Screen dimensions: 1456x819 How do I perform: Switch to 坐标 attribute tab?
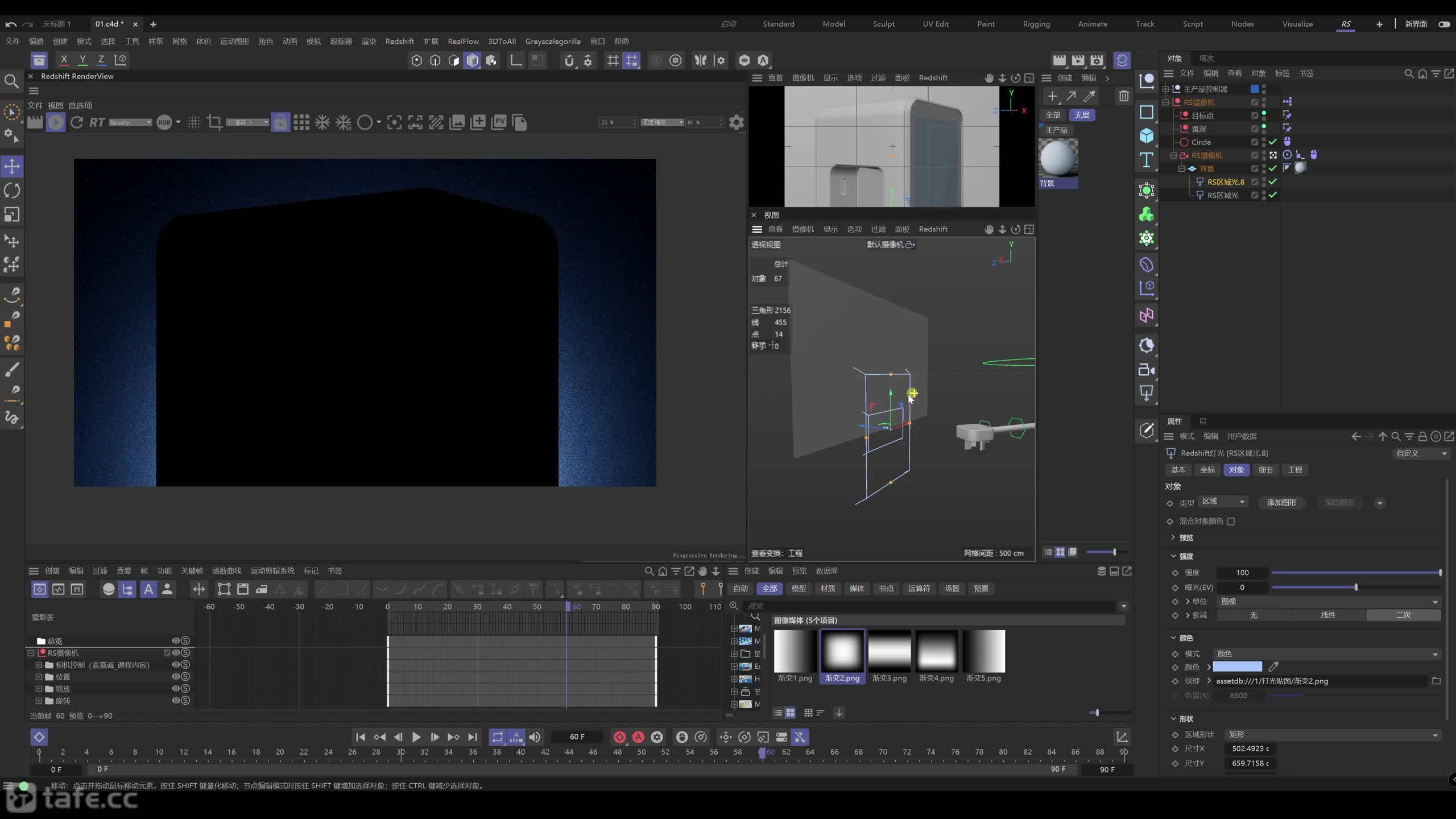pos(1207,470)
